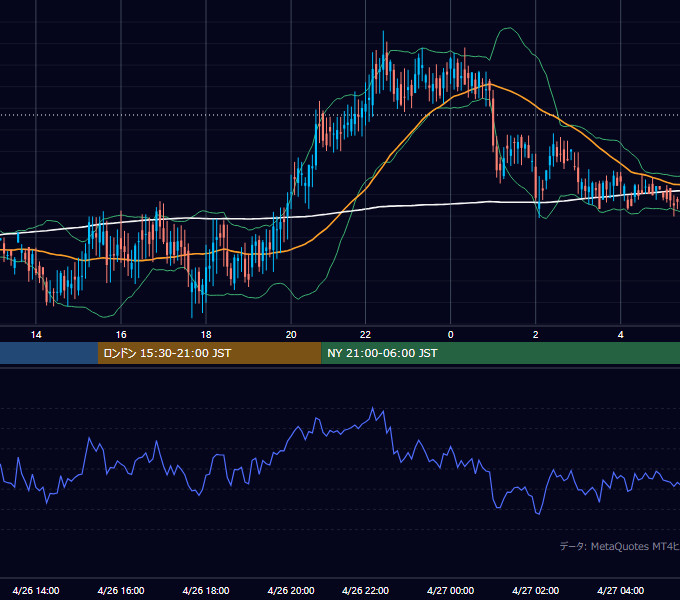Screen dimensions: 680x600
Task: Click the hour label 22 on the upper time axis
Action: tap(366, 335)
